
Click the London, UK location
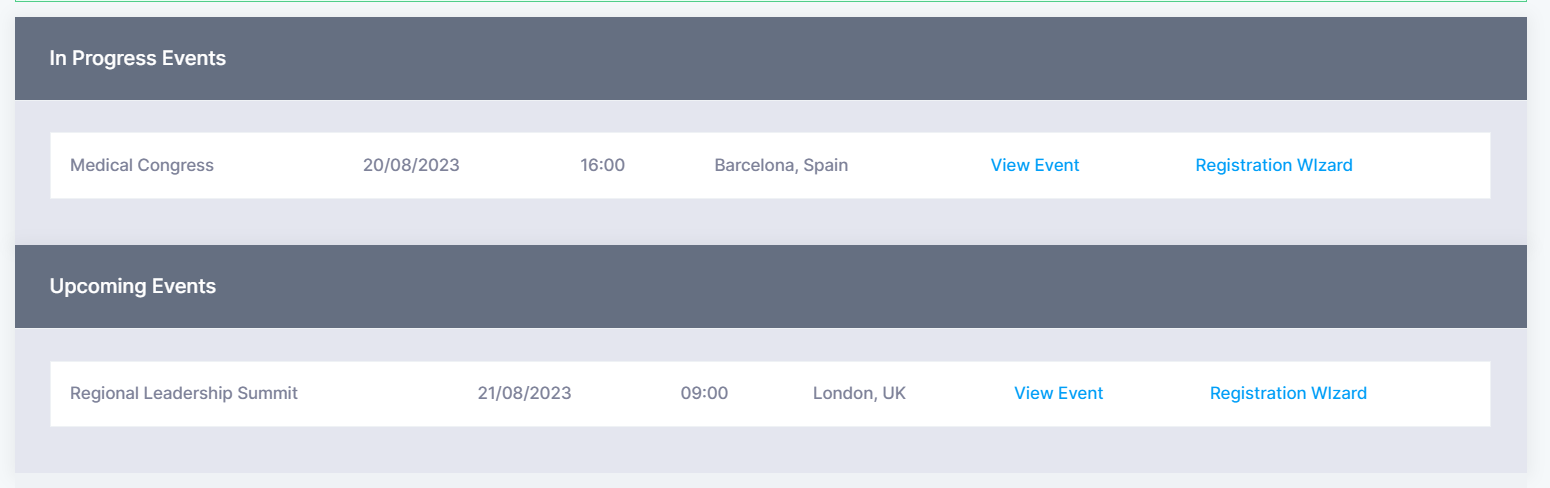point(859,393)
